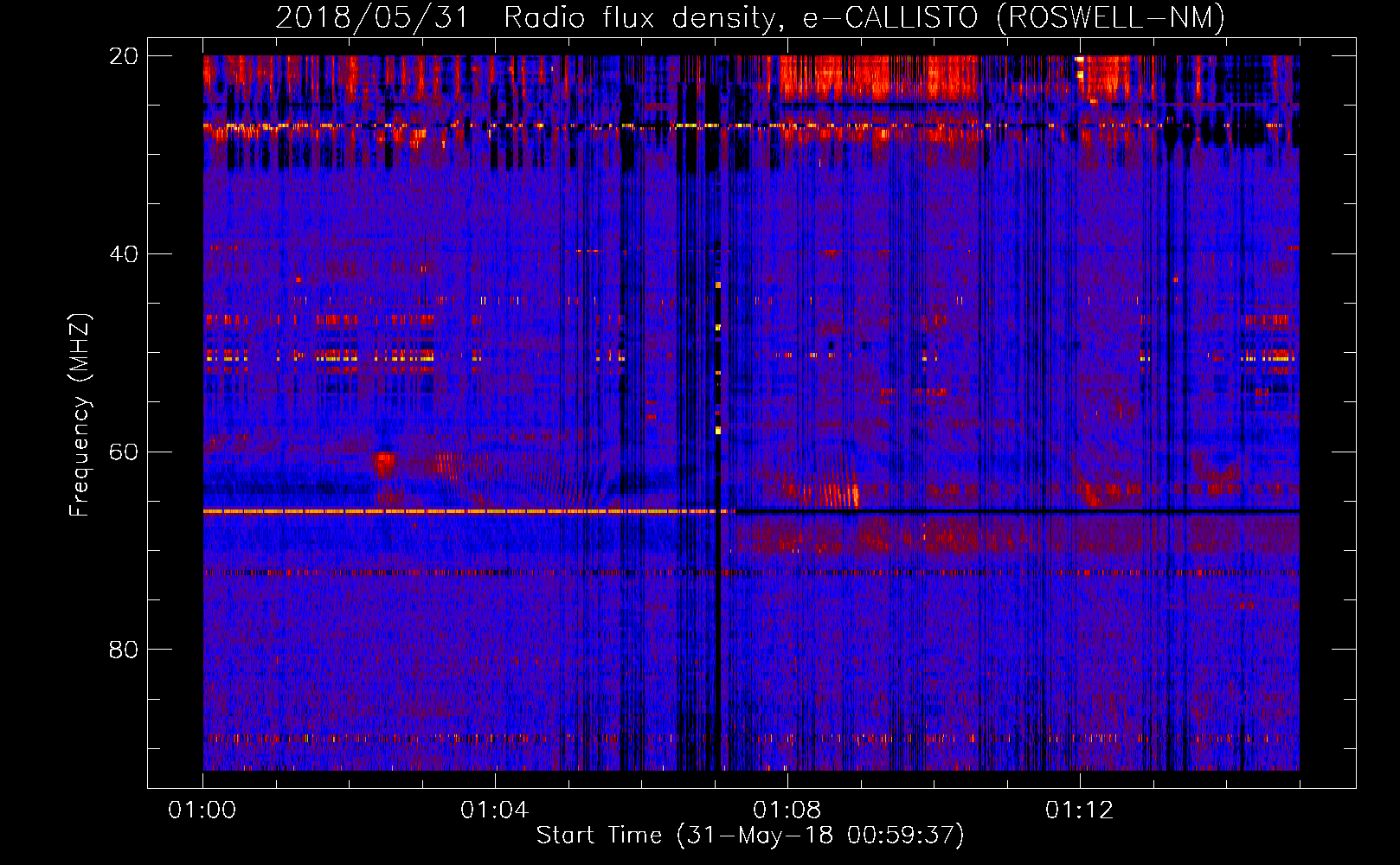1400x865 pixels.
Task: Click the 'Start Time (31-May-18 00:59:37)' label
Action: pyautogui.click(x=750, y=836)
